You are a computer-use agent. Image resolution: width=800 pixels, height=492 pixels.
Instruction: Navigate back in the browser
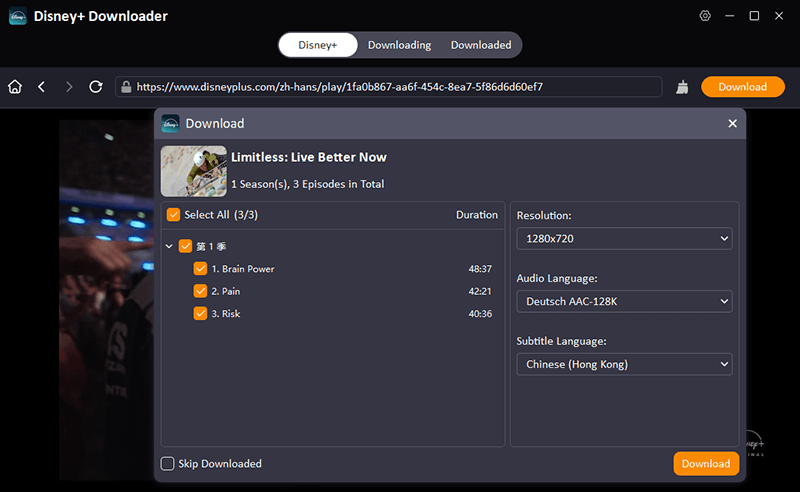[x=42, y=87]
